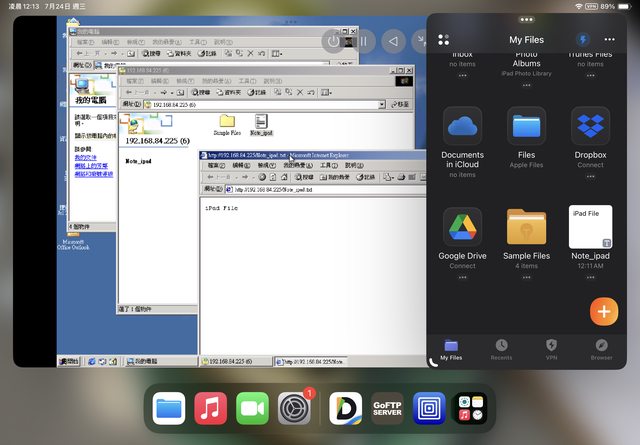Viewport: 640px width, 445px height.
Task: Open the Note_ipad file thumbnail
Action: click(590, 227)
